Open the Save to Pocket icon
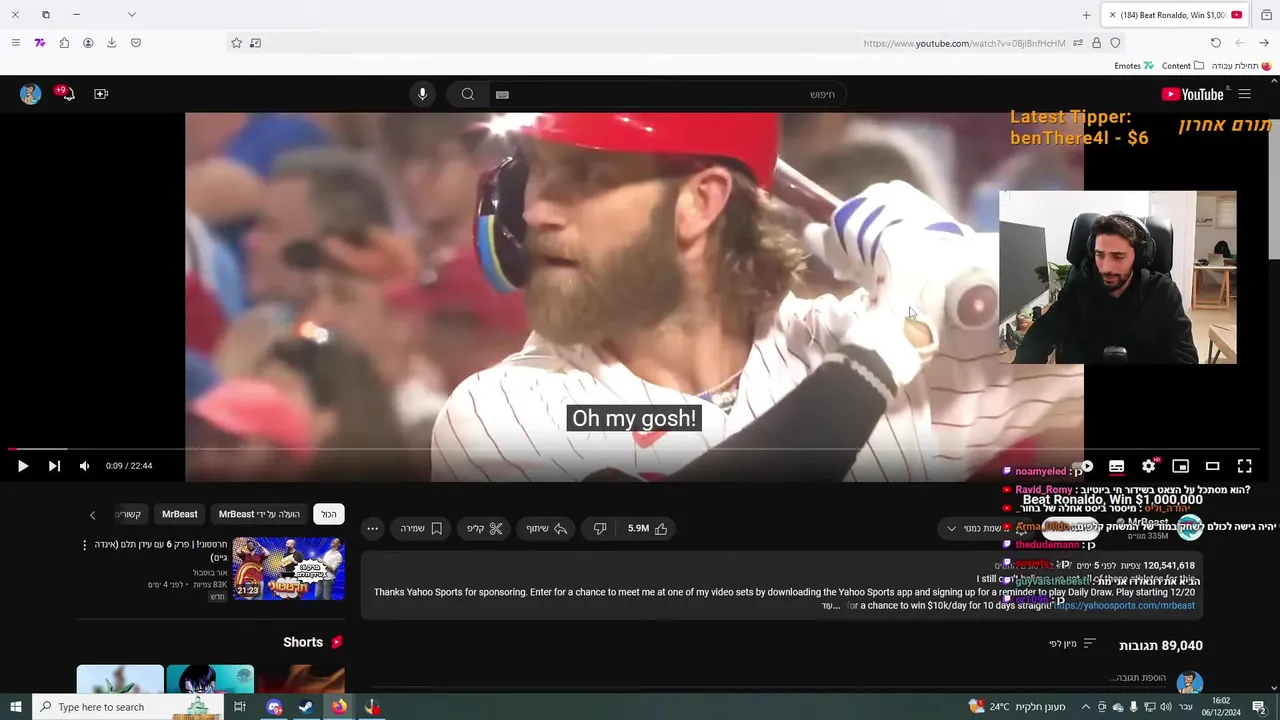The height and width of the screenshot is (720, 1280). click(x=136, y=43)
